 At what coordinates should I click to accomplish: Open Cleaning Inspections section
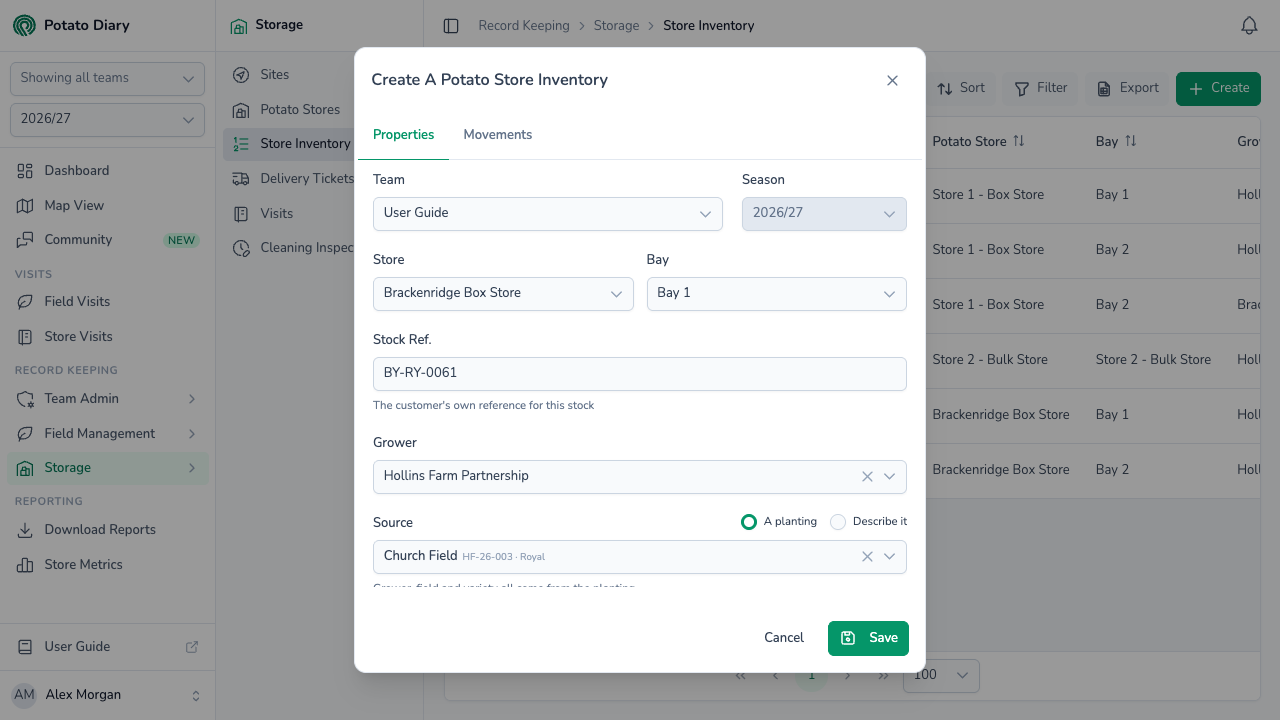point(288,248)
